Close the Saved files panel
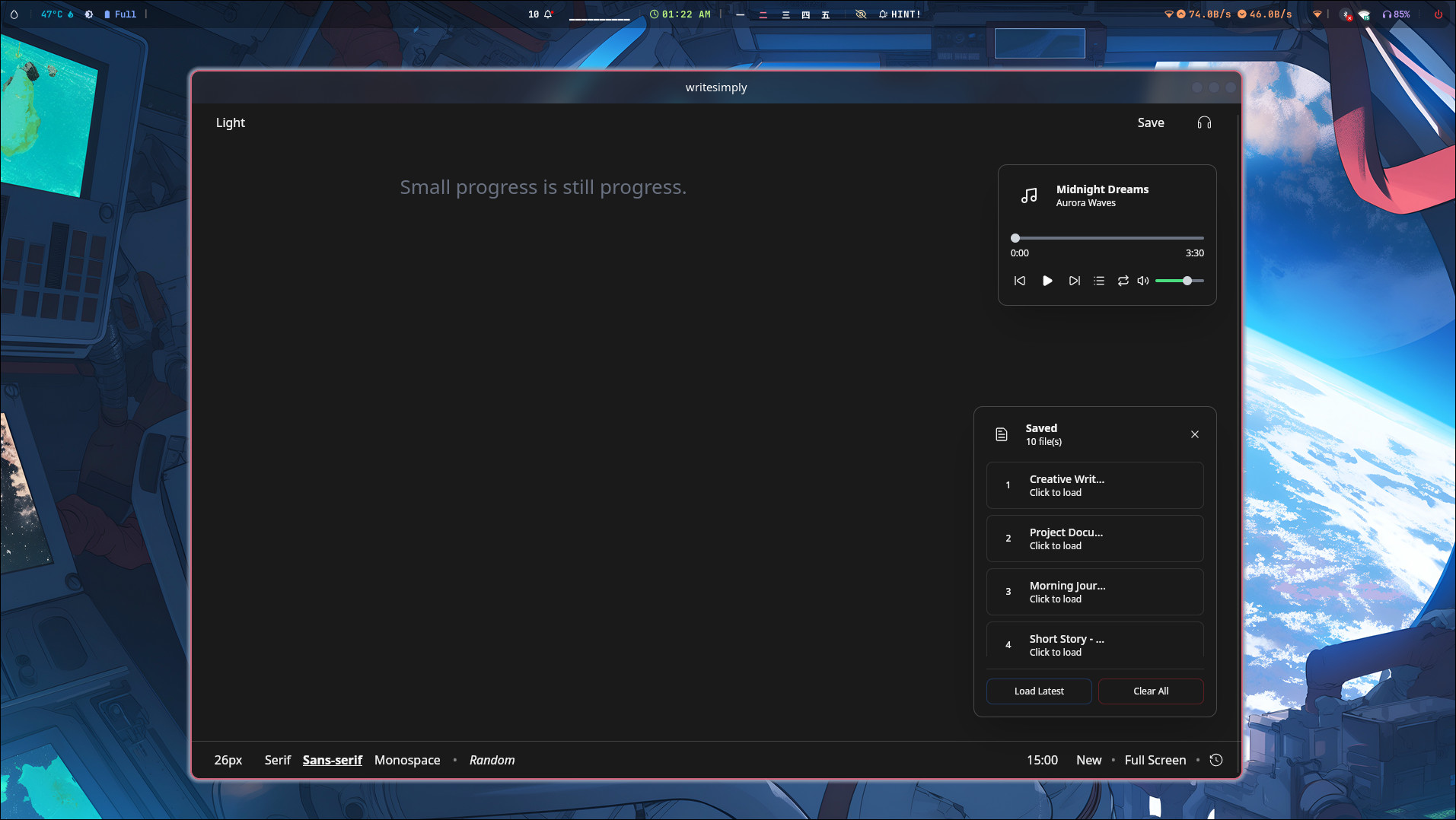This screenshot has height=820, width=1456. 1195,434
